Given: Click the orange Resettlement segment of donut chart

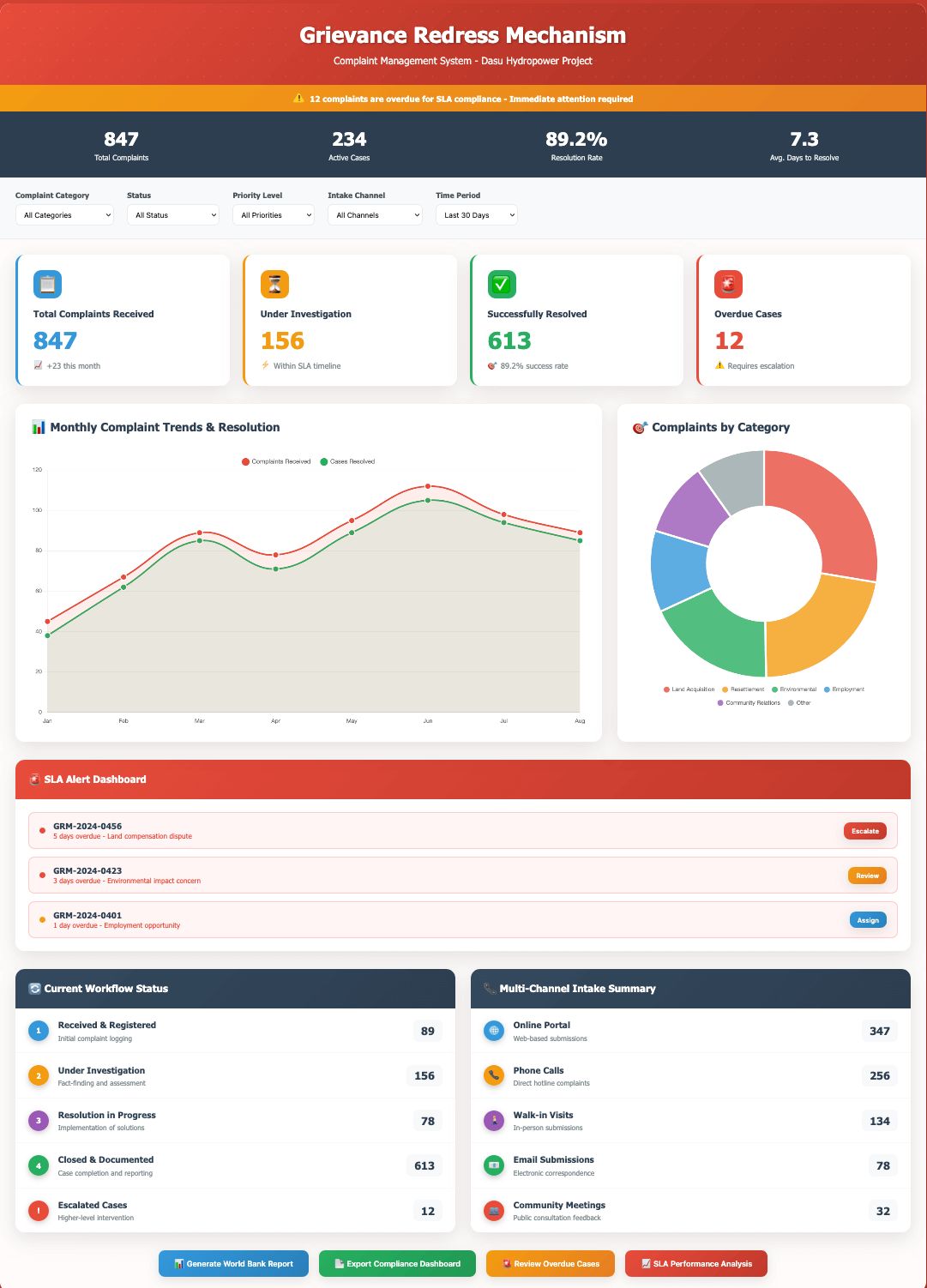Looking at the screenshot, I should (x=819, y=626).
